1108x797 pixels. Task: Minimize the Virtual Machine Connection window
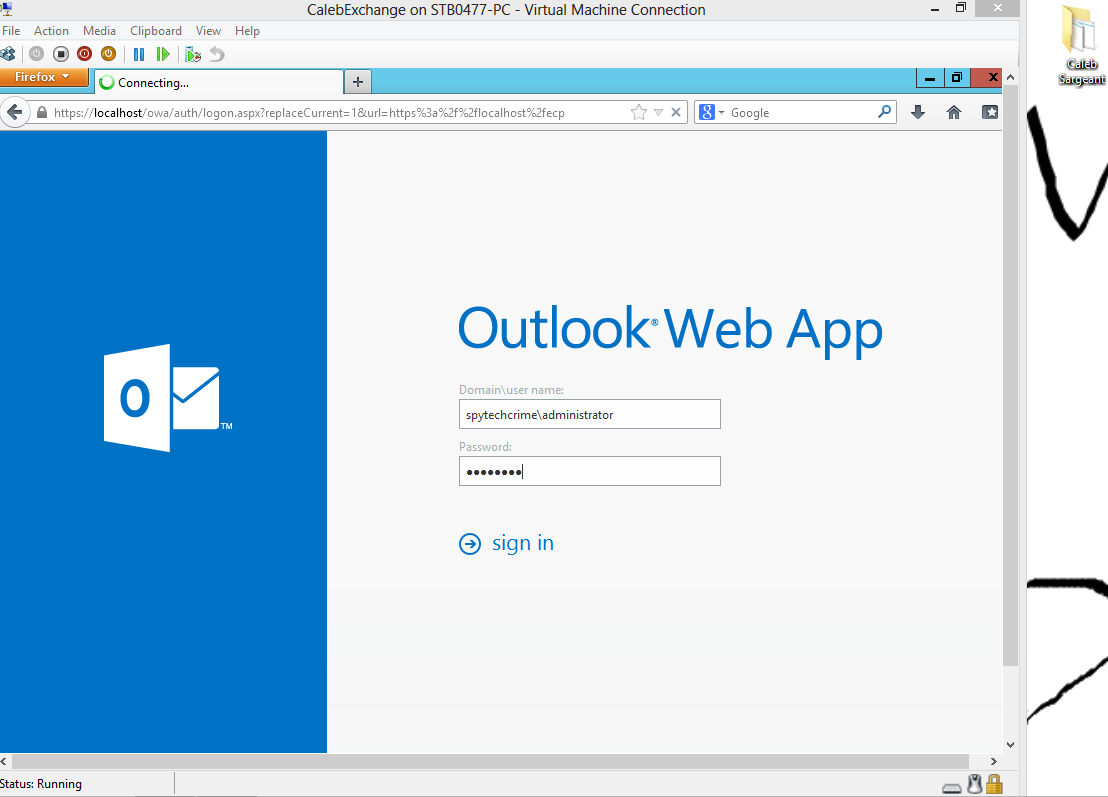click(935, 9)
